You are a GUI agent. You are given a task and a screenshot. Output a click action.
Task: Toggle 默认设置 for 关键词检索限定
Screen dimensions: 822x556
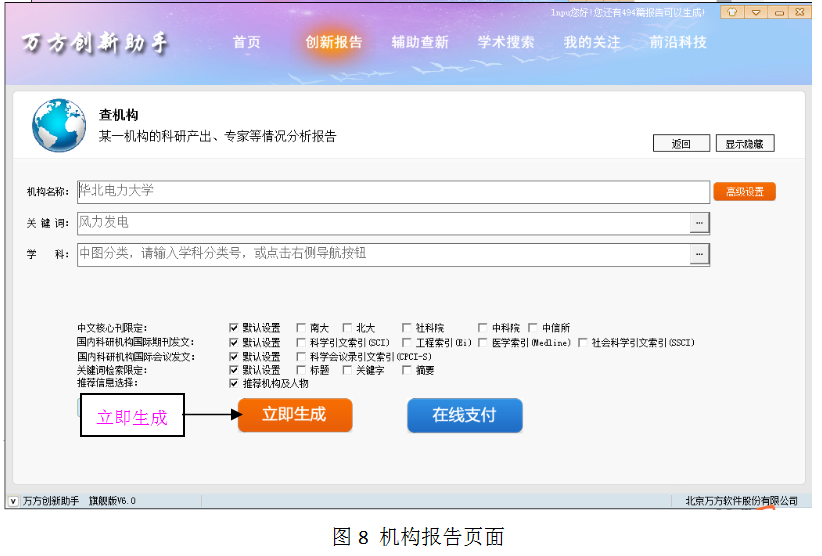(234, 370)
